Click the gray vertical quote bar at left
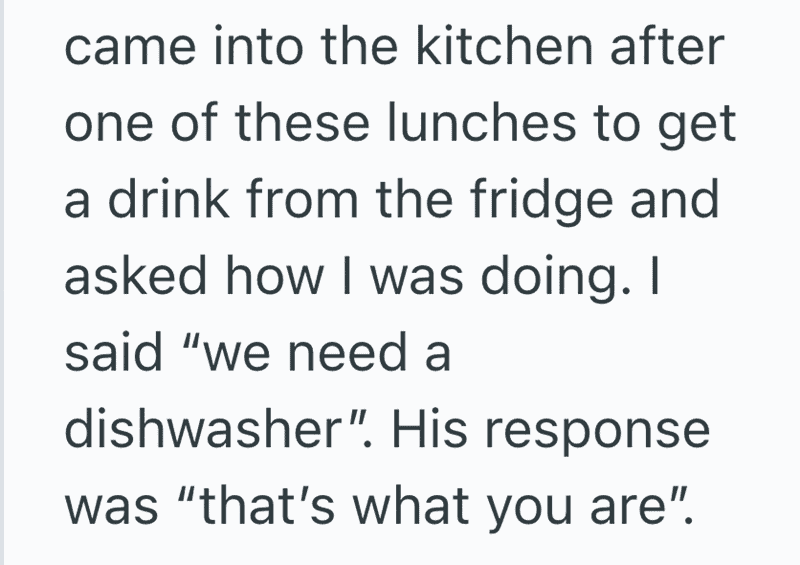Screen dimensions: 800x565 (2, 282)
